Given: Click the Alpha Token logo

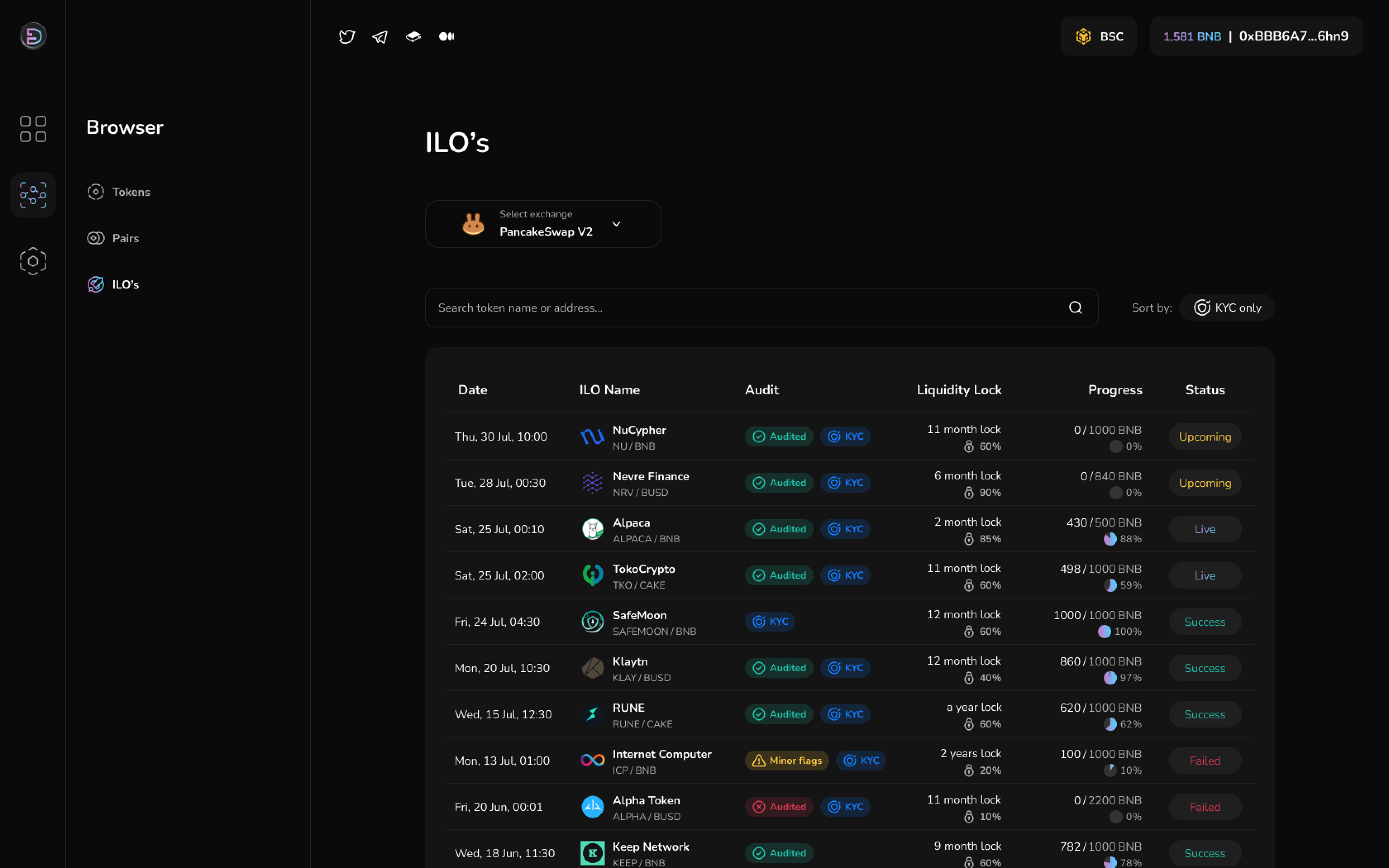Looking at the screenshot, I should tap(592, 807).
